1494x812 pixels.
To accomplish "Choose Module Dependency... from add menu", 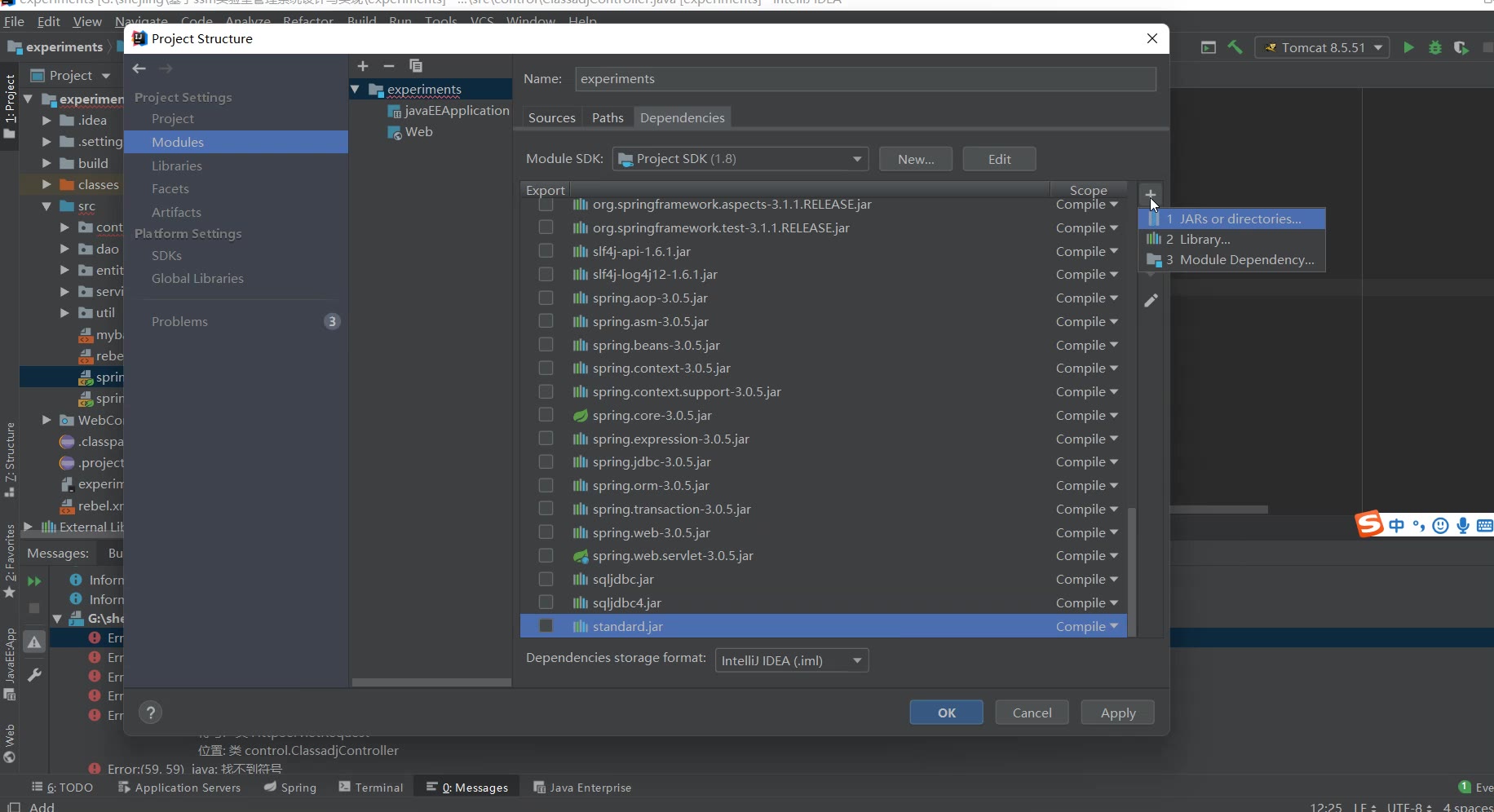I will pyautogui.click(x=1231, y=260).
